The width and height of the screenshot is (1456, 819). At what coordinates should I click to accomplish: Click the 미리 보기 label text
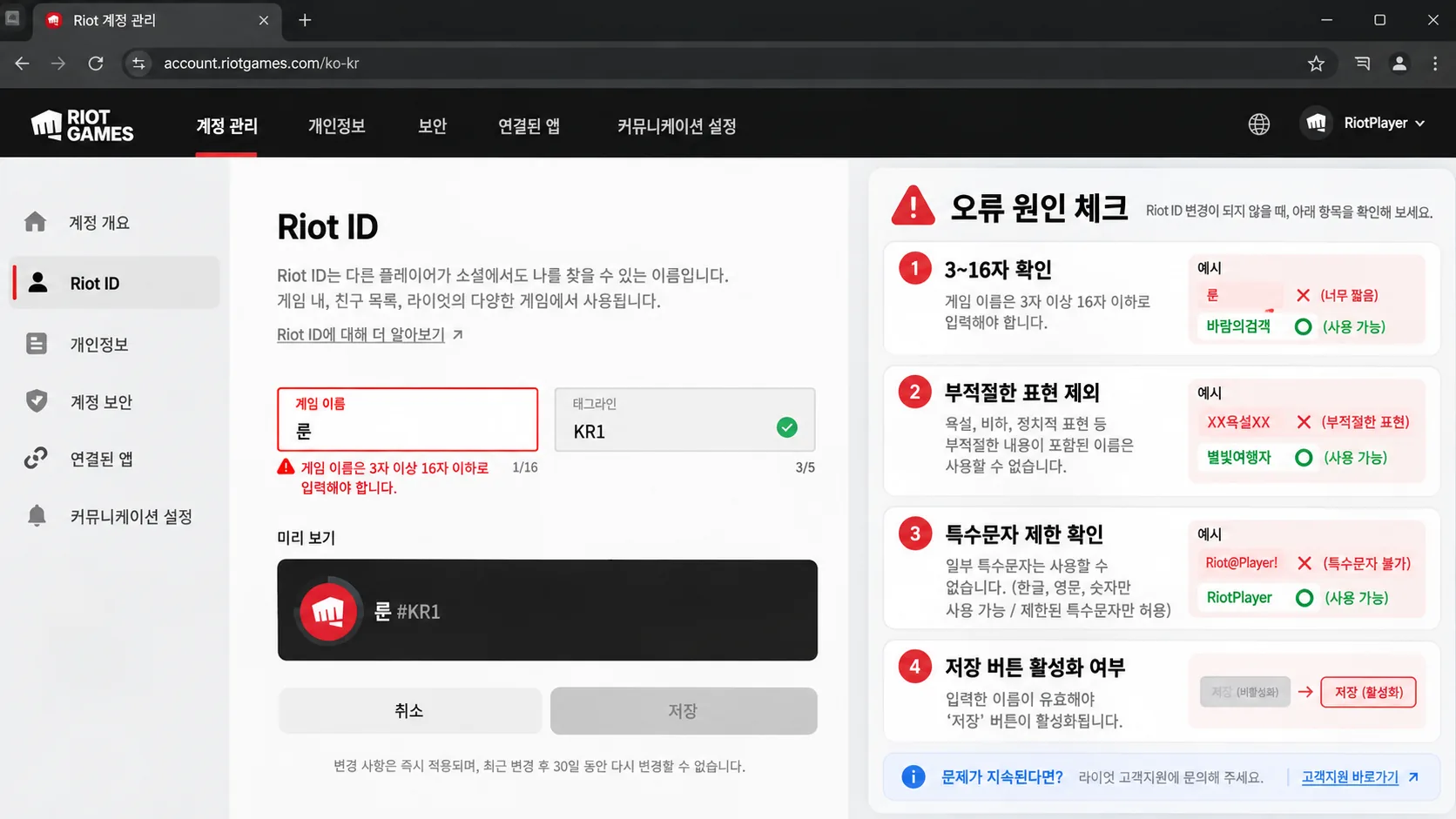[306, 538]
